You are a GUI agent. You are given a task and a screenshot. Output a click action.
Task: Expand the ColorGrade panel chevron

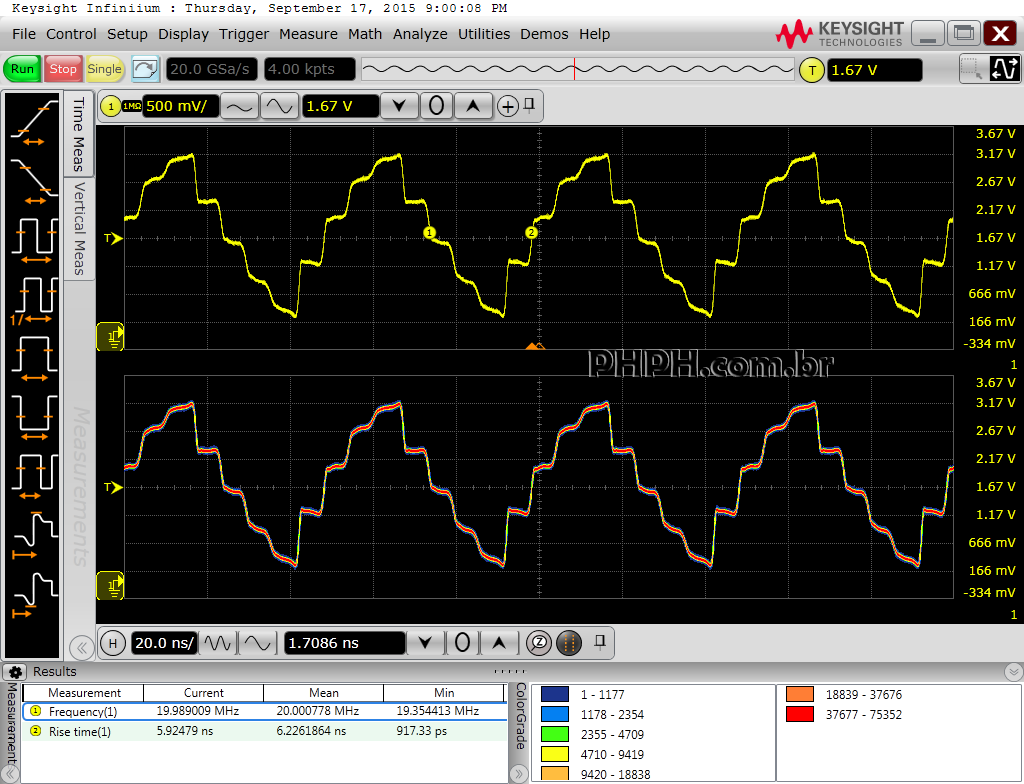(x=518, y=773)
